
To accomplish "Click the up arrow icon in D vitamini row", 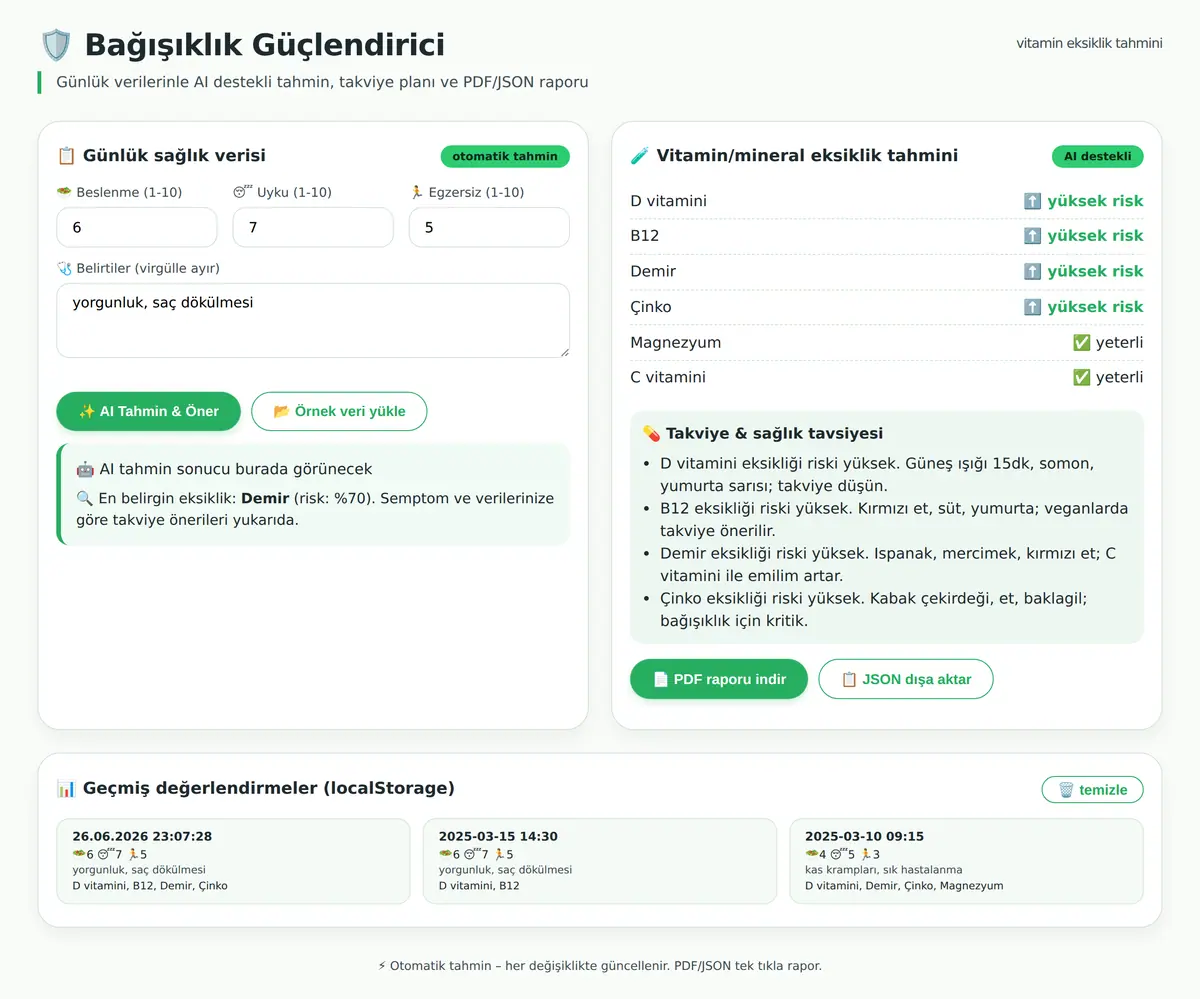I will pos(1033,201).
